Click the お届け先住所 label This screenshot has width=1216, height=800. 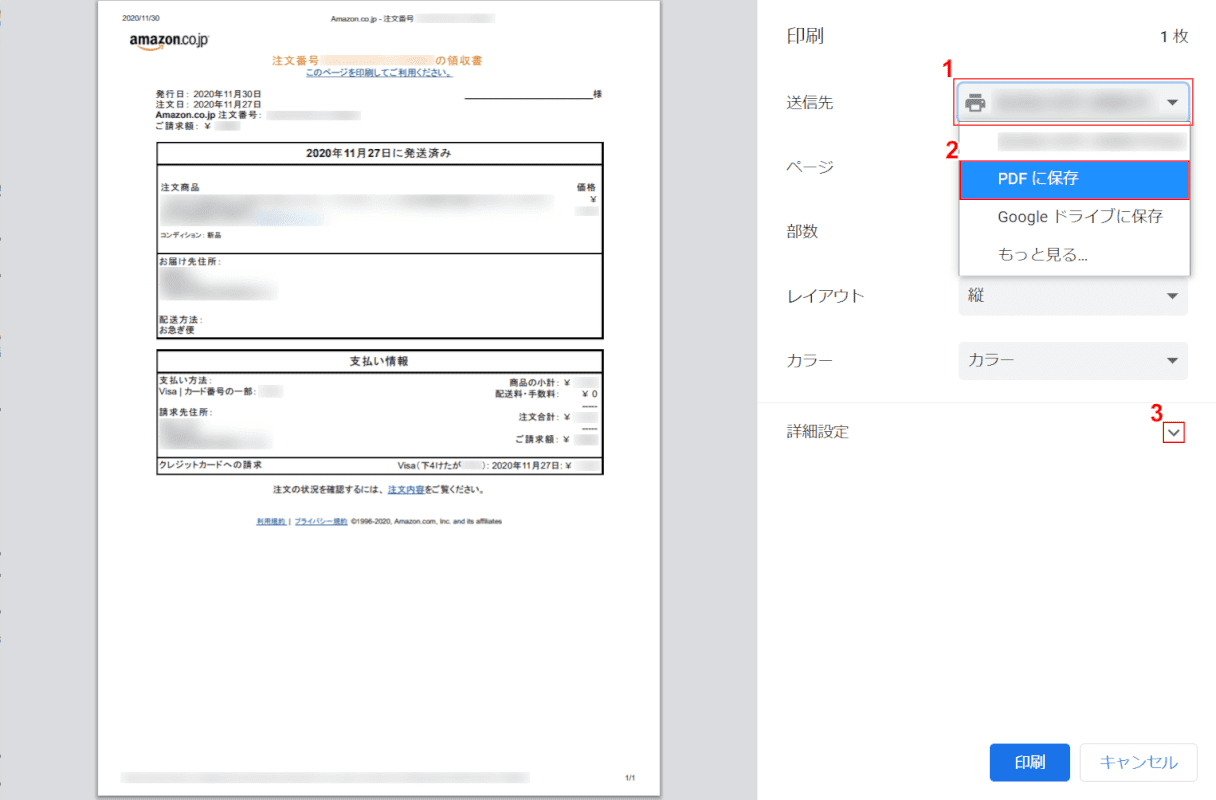pos(190,261)
